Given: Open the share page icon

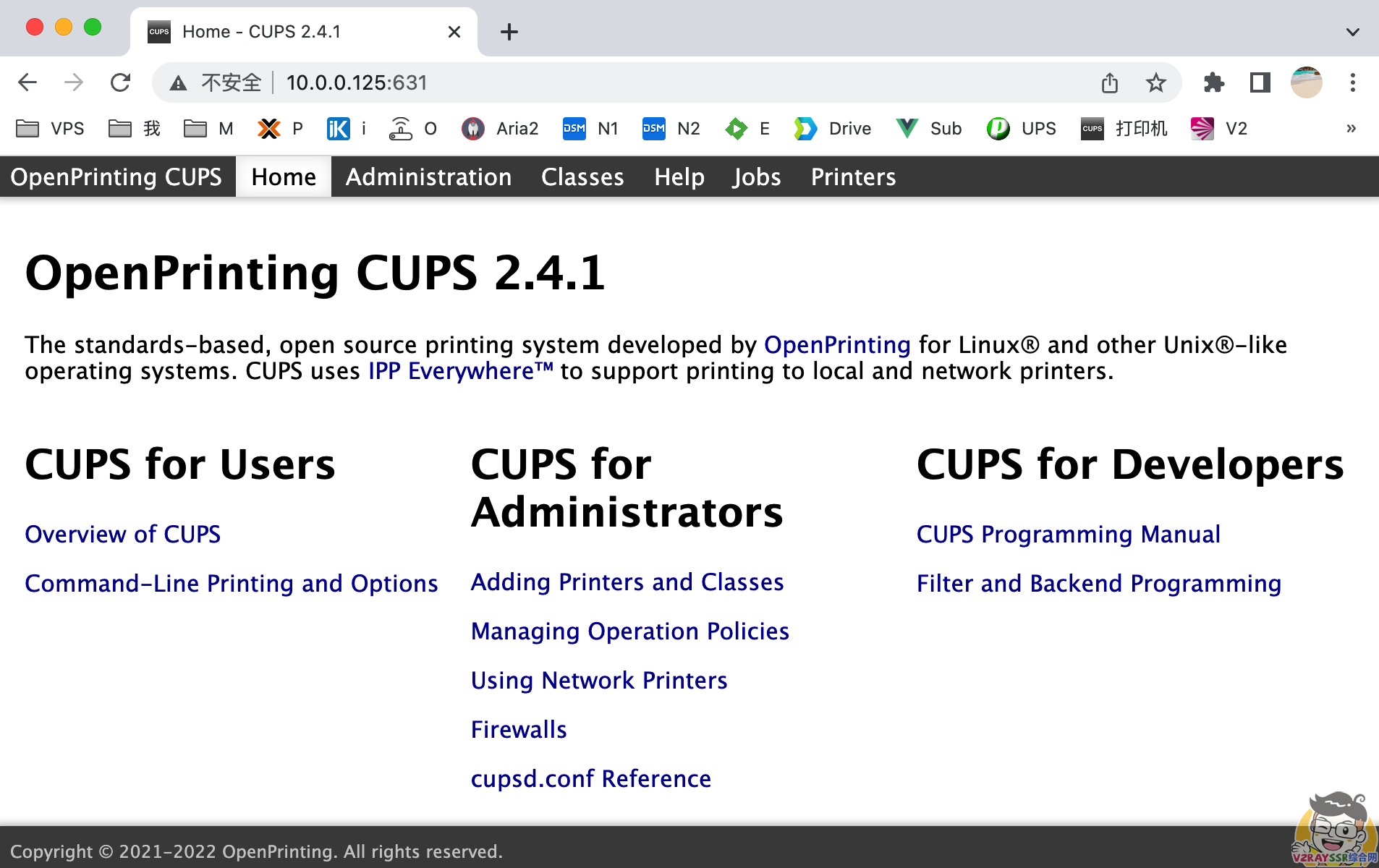Looking at the screenshot, I should pos(1109,82).
